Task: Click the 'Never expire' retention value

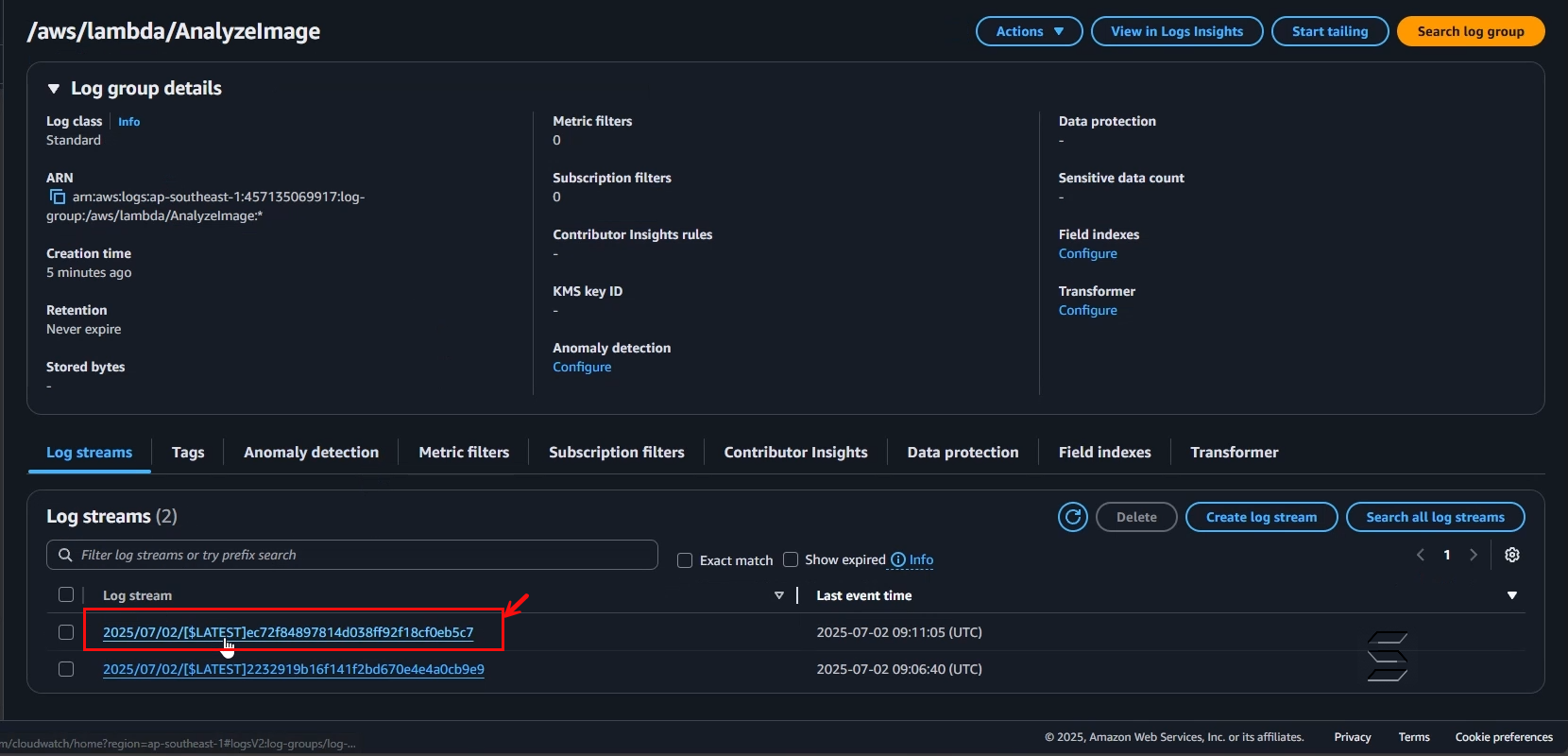Action: (x=84, y=329)
